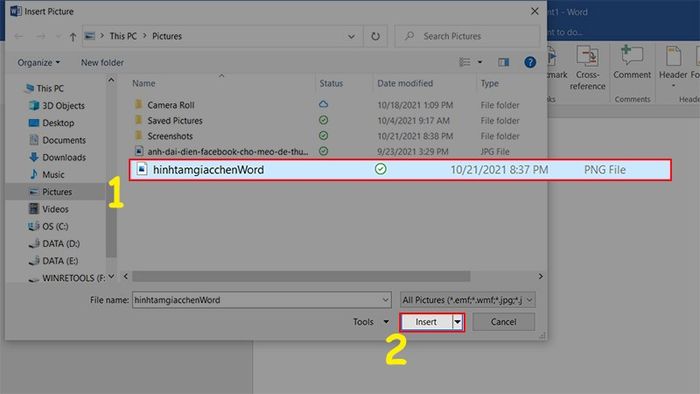The height and width of the screenshot is (394, 700).
Task: Click the up-one-level arrow icon
Action: pyautogui.click(x=73, y=37)
